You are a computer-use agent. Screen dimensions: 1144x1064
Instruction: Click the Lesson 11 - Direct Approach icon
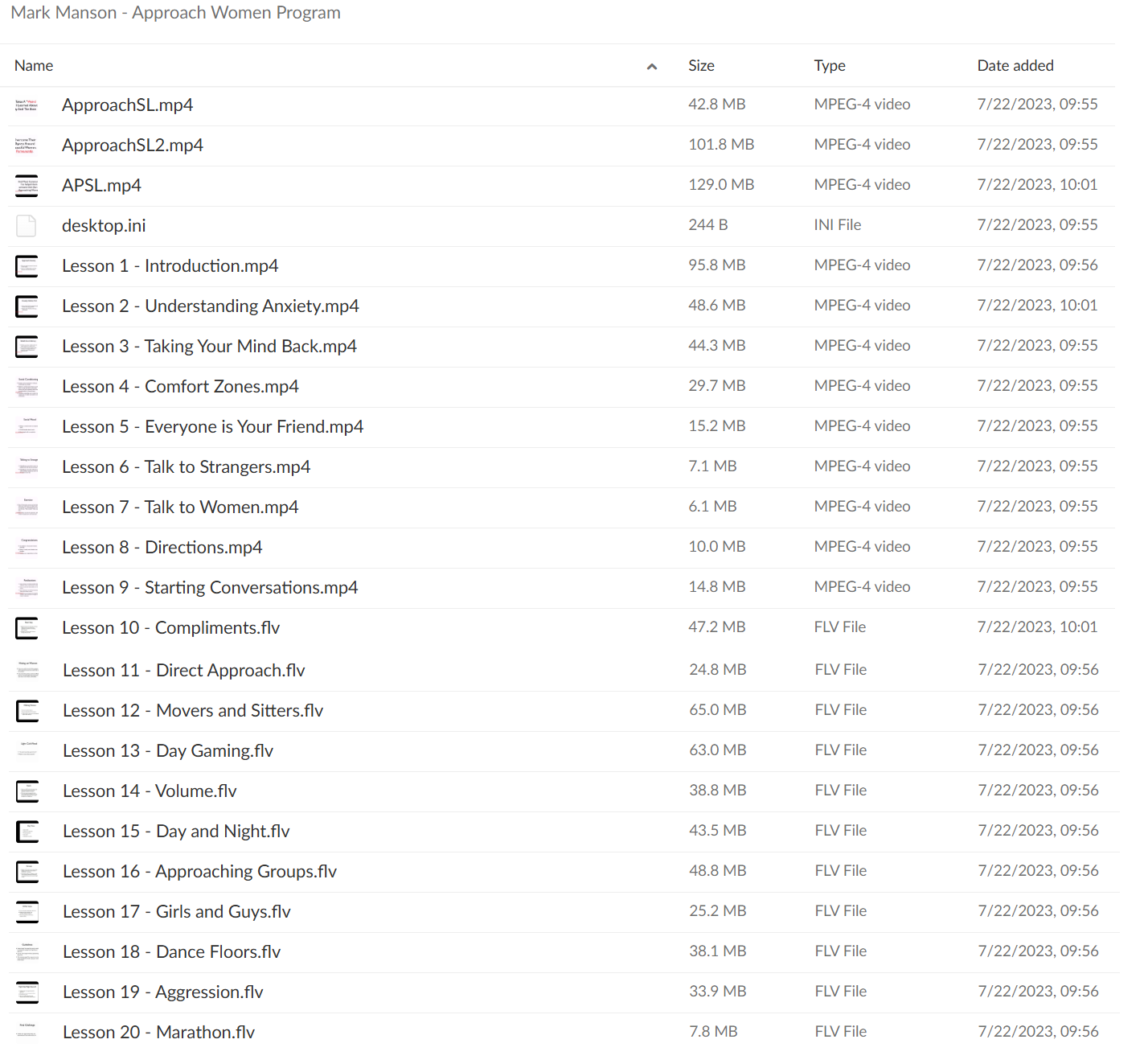pyautogui.click(x=27, y=671)
